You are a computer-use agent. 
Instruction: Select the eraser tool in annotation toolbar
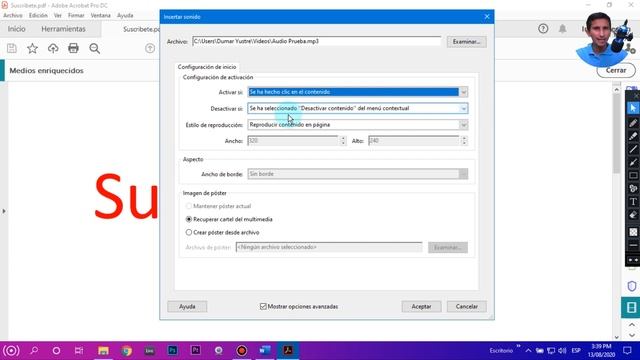[x=633, y=215]
